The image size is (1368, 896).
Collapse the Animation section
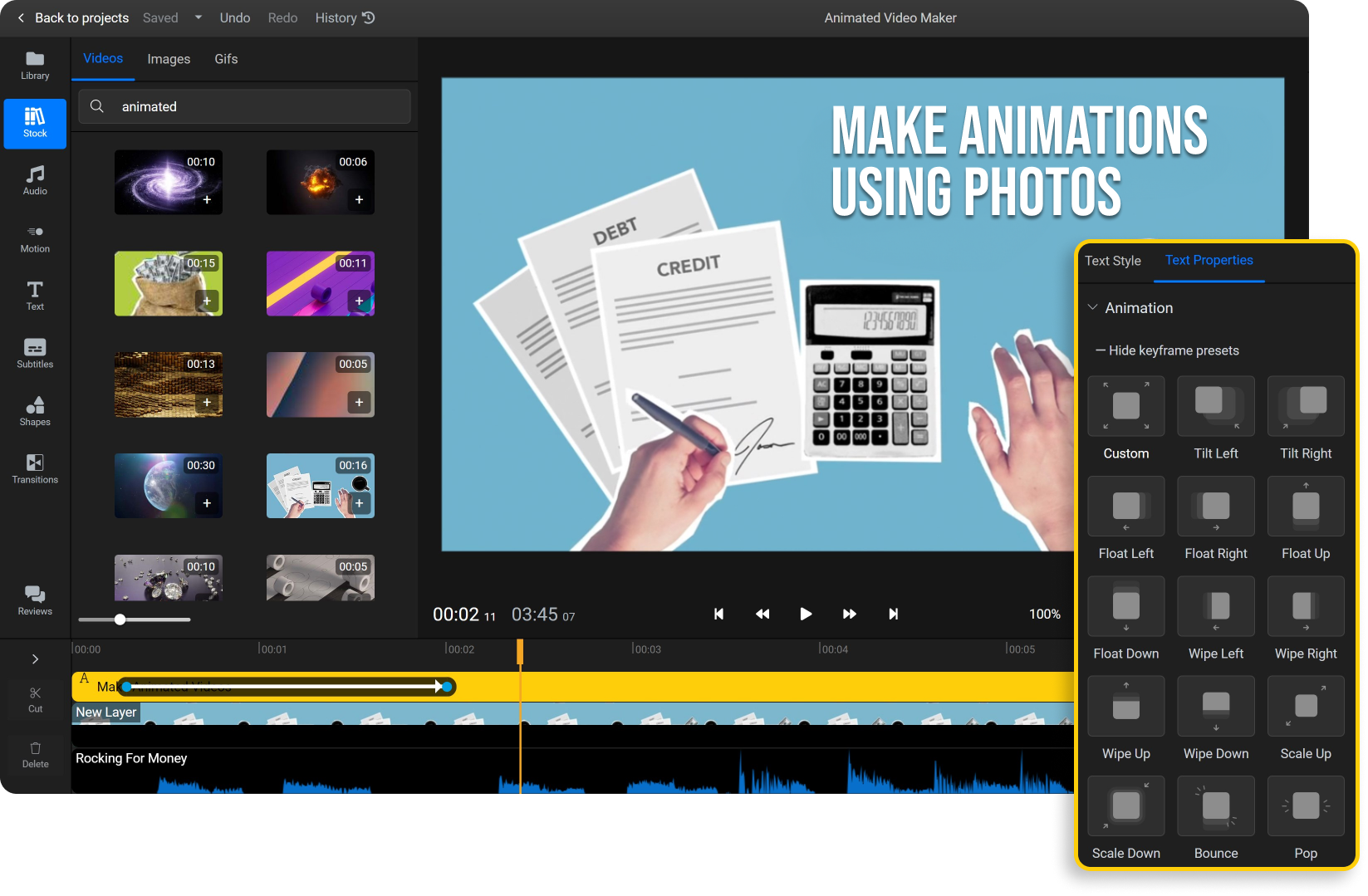pos(1094,307)
